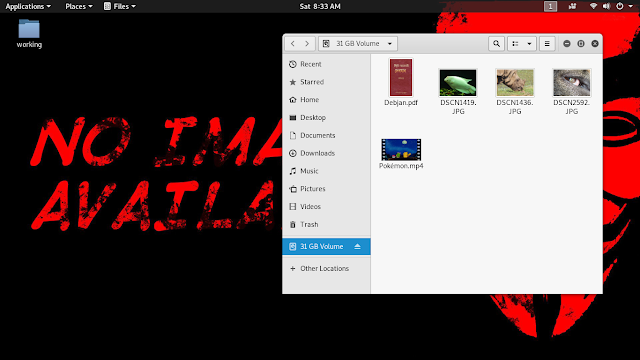Minimize the Files window
Screen dimensions: 640x360
pos(567,44)
